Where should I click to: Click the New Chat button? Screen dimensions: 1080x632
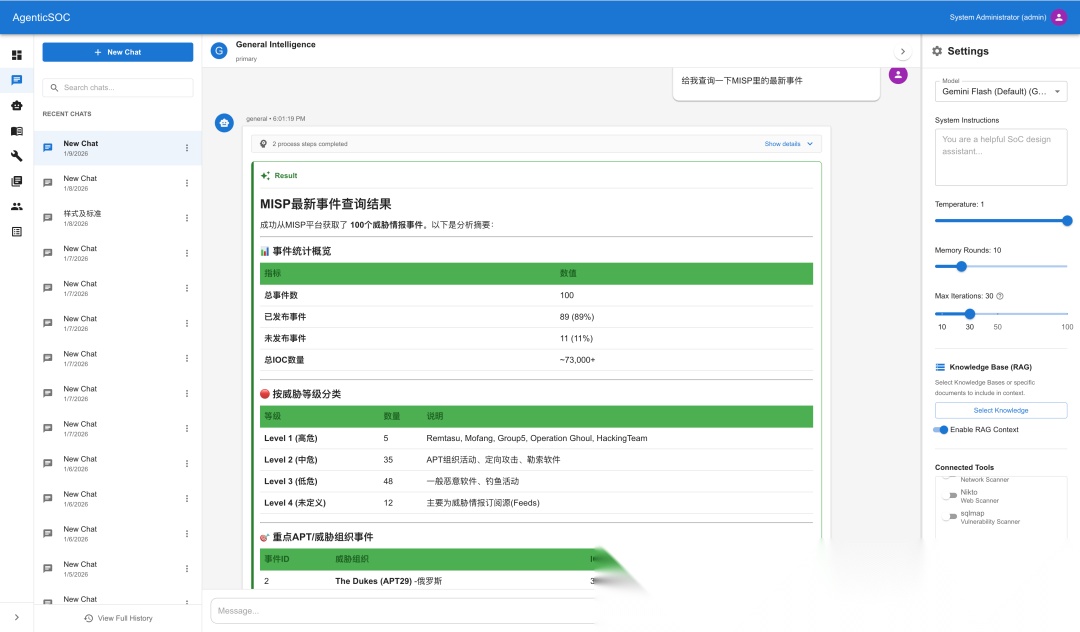pos(118,52)
